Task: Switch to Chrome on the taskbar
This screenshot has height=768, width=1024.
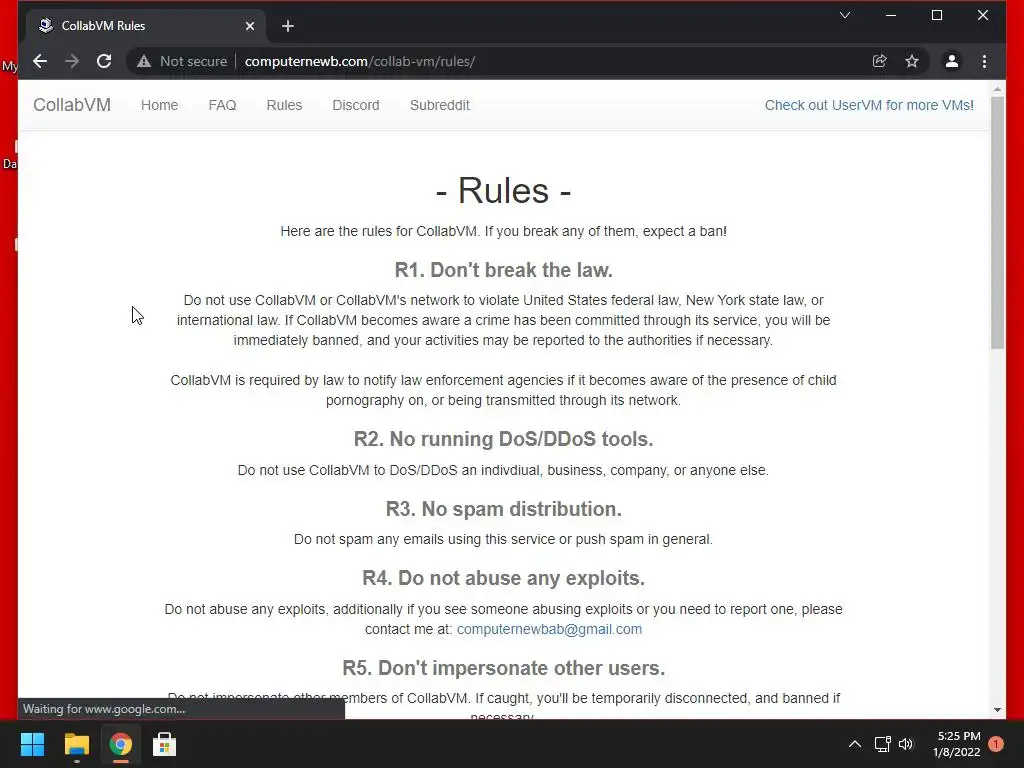Action: click(120, 744)
